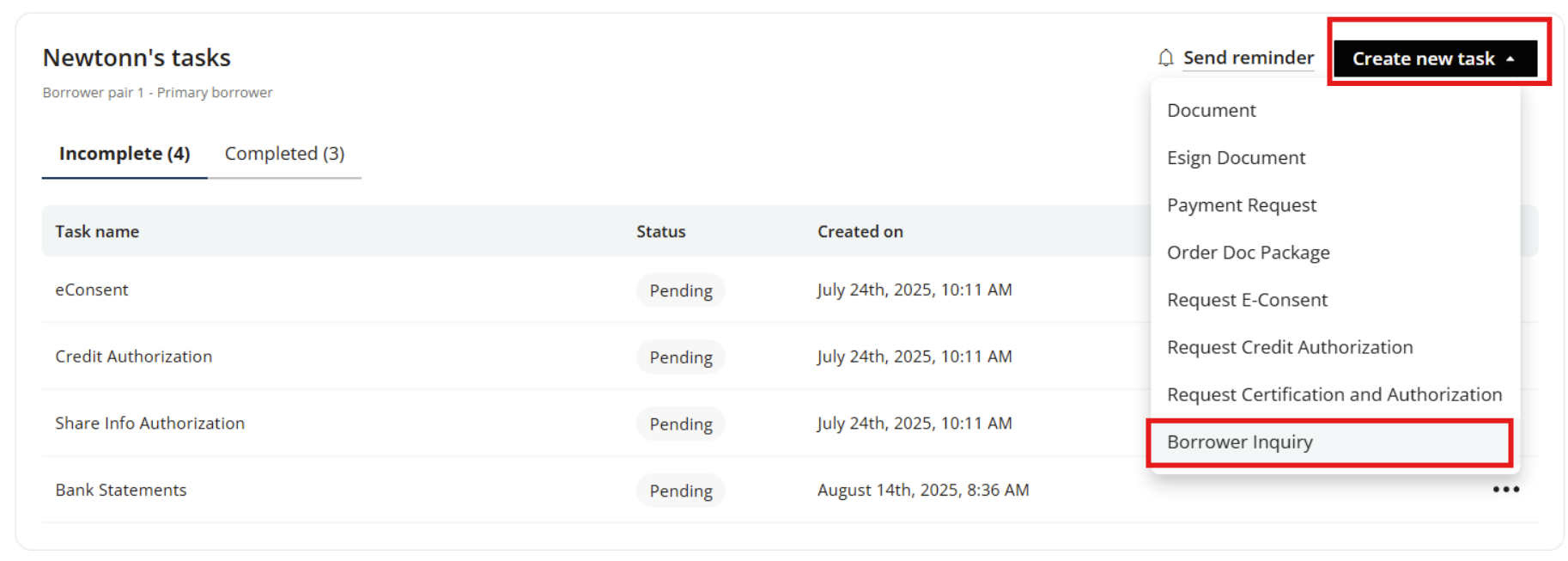Click the Send reminder link
This screenshot has height=561, width=1568.
click(x=1248, y=58)
